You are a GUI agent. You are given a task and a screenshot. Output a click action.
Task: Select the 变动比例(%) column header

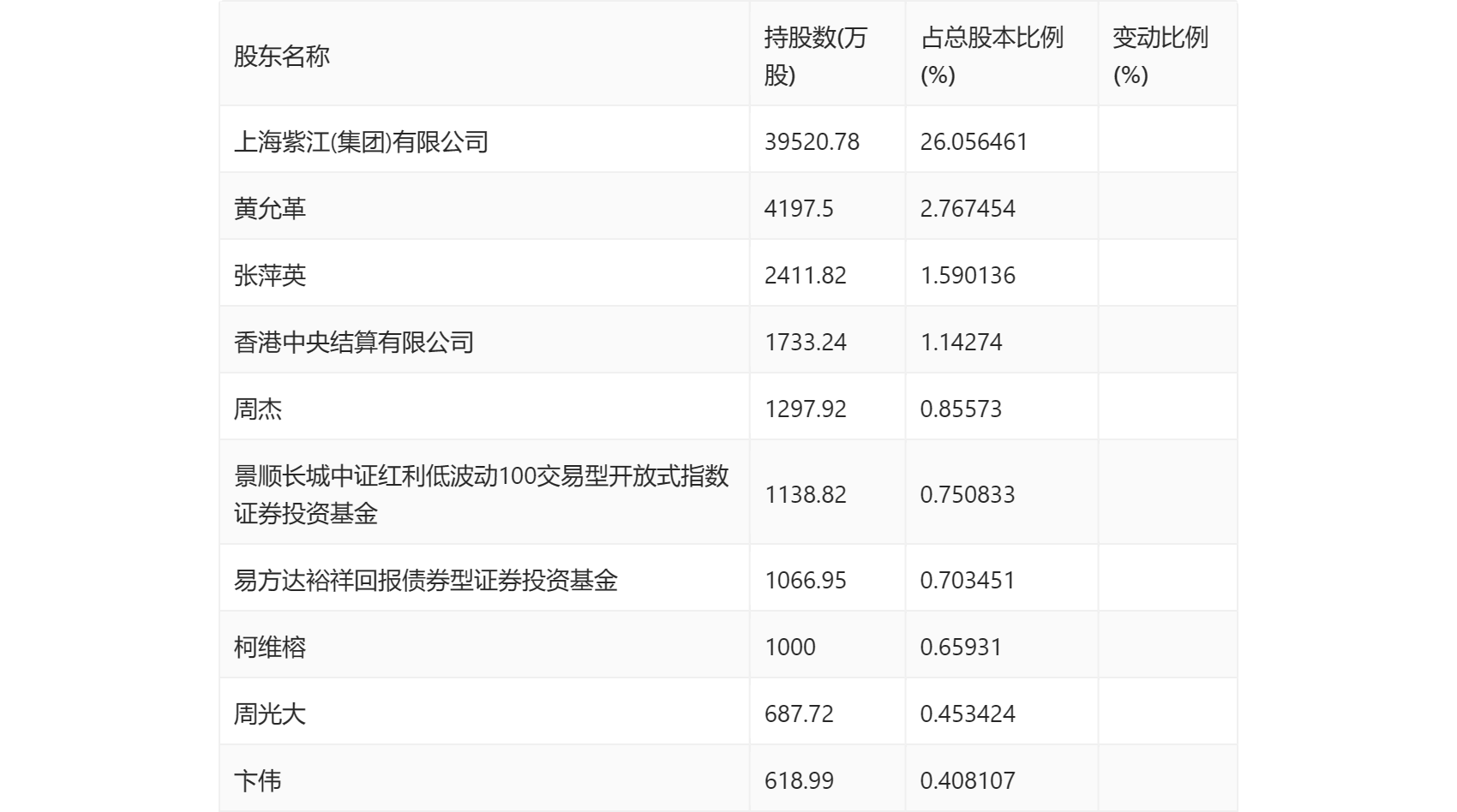(1160, 57)
